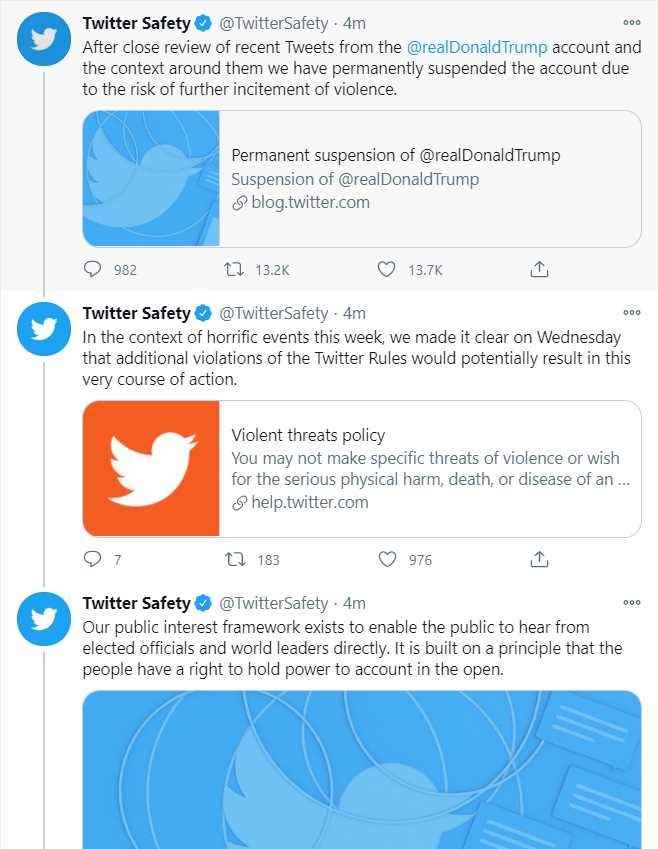Click the orange Twitter bird thumbnail
Viewport: 658px width, 849px height.
tap(151, 469)
